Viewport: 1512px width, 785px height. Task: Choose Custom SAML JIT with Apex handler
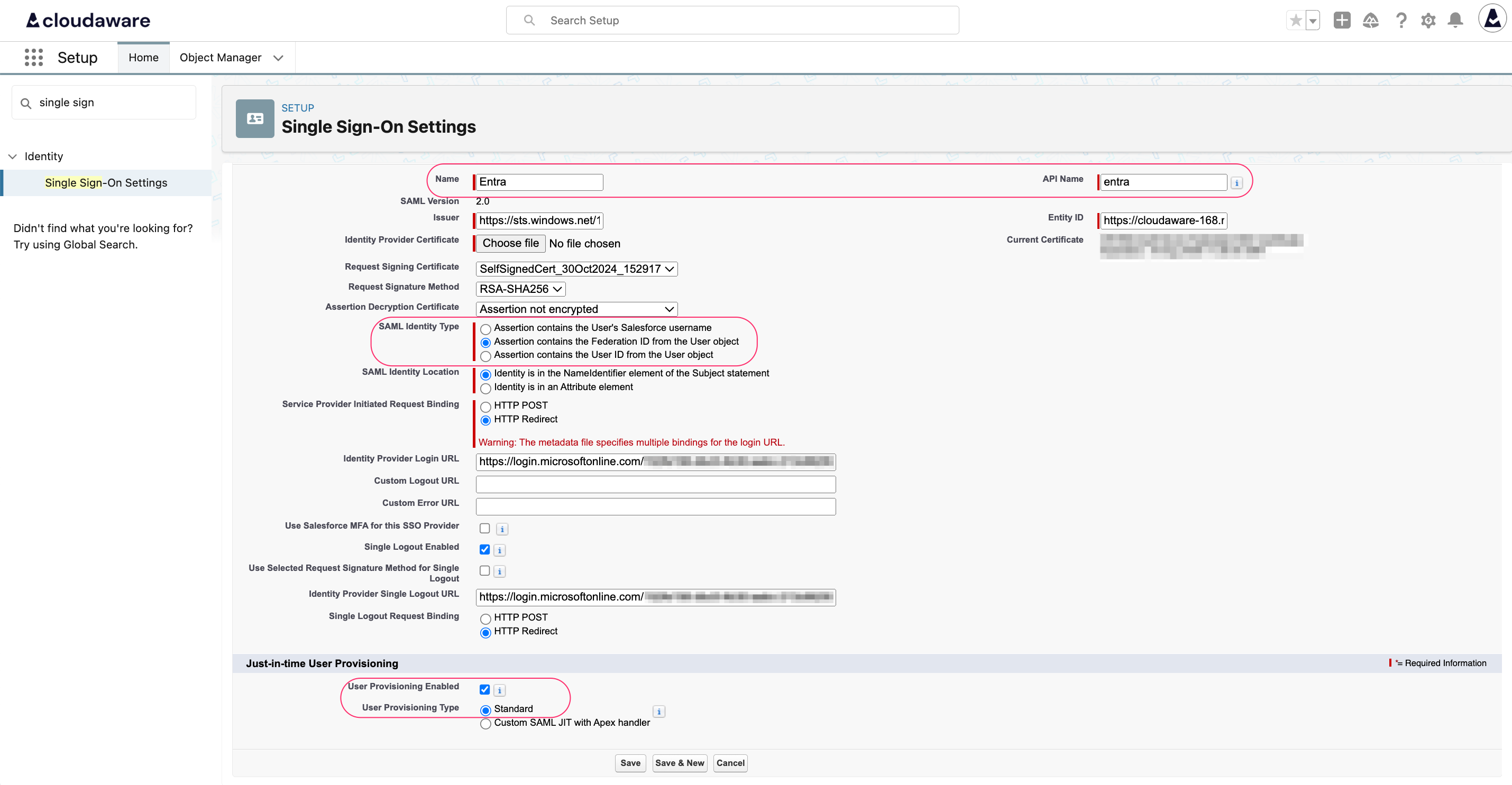coord(485,723)
